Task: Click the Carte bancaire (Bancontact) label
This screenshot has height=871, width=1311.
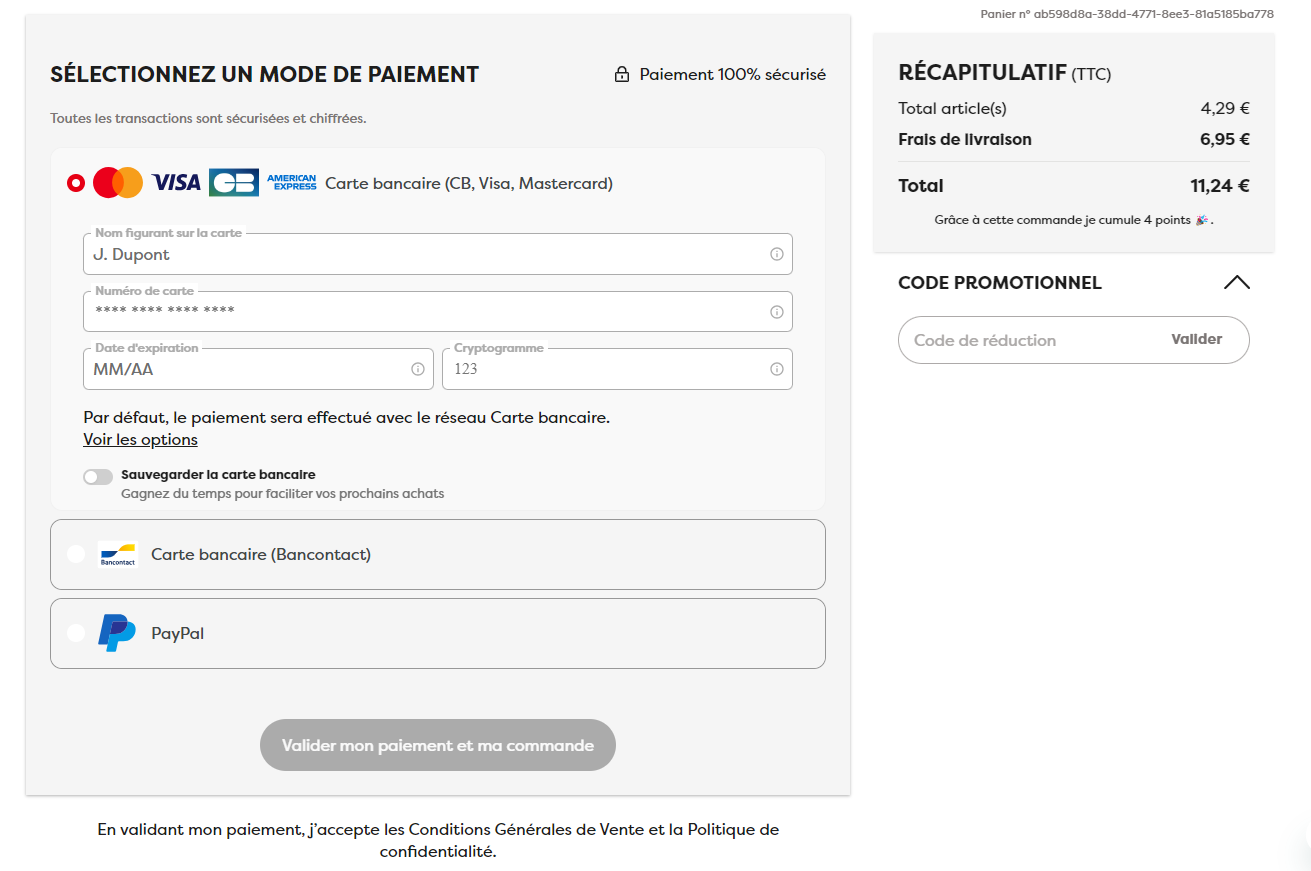Action: coord(261,554)
